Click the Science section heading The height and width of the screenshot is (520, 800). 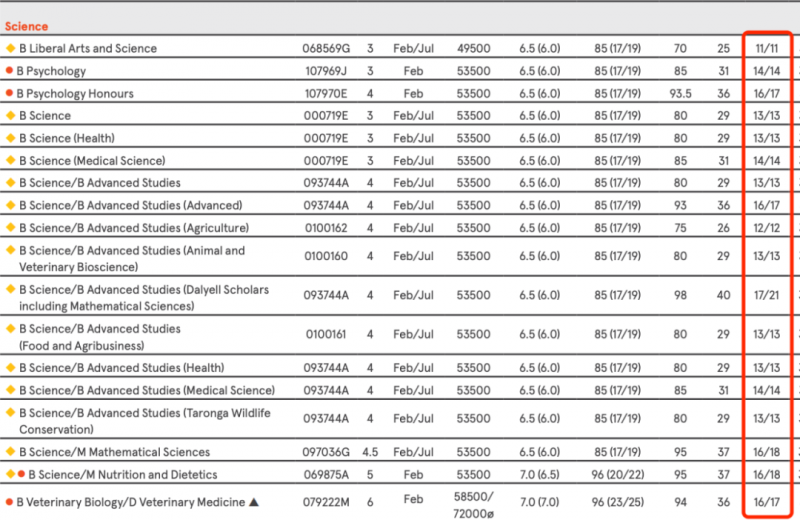(x=27, y=27)
